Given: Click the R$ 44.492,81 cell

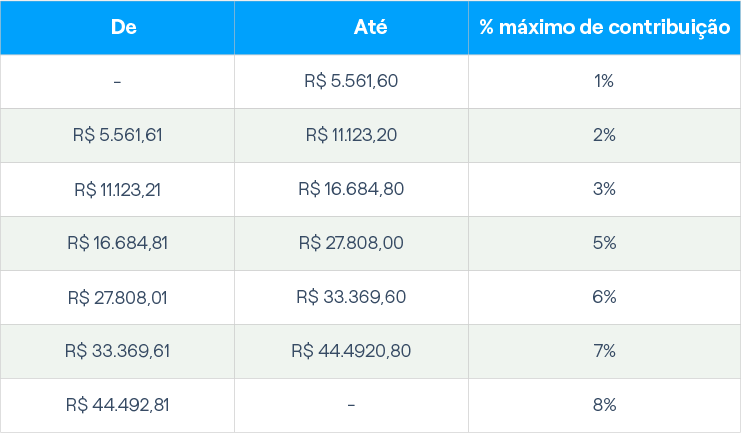Looking at the screenshot, I should pos(118,405).
